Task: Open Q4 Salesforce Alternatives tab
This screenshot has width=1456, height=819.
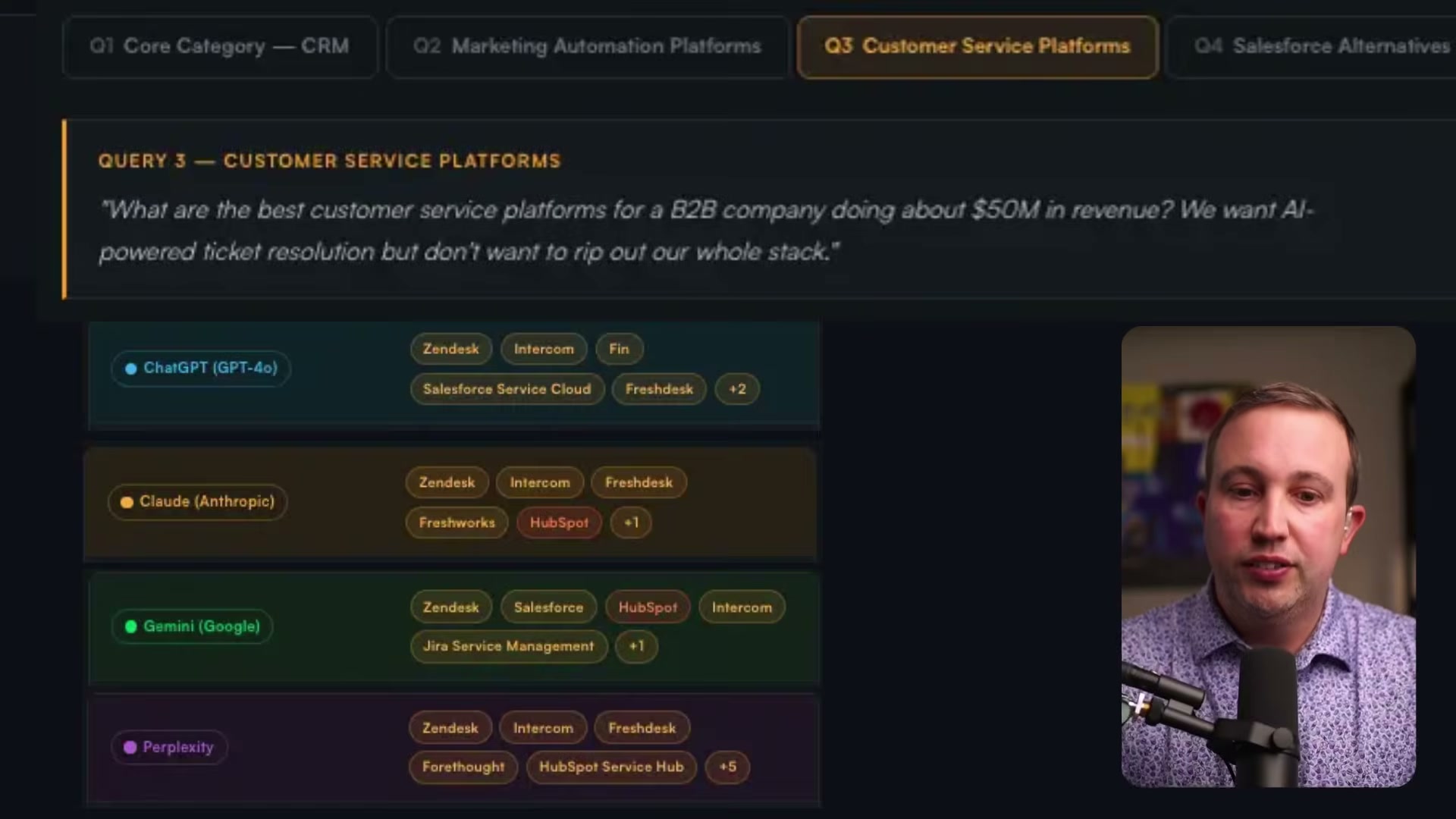Action: point(1312,46)
